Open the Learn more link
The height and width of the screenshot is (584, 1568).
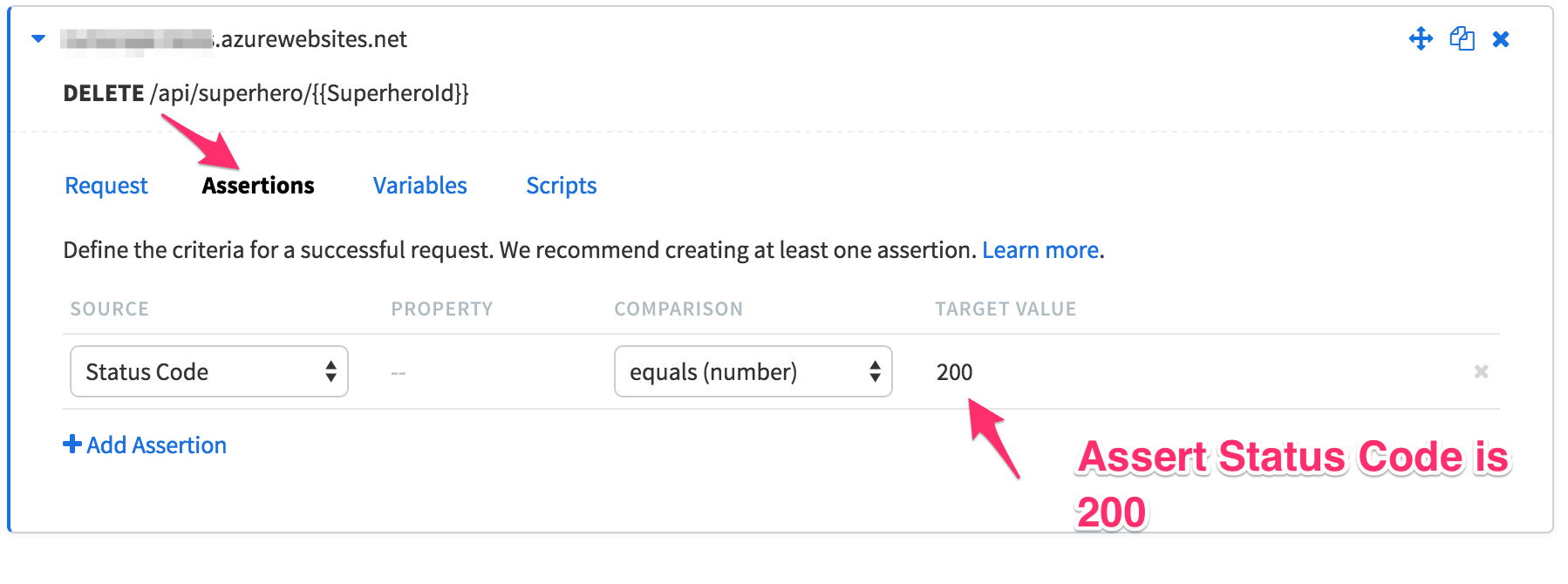[x=1040, y=250]
